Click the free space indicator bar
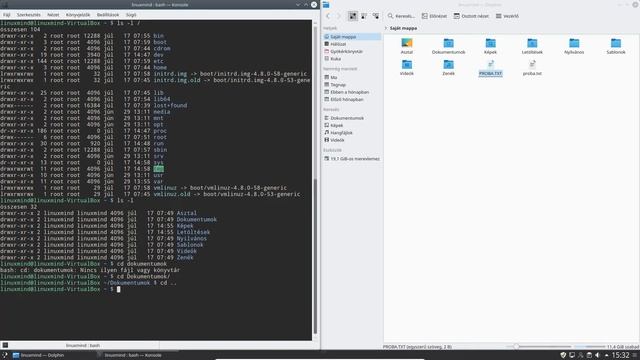 [589, 347]
